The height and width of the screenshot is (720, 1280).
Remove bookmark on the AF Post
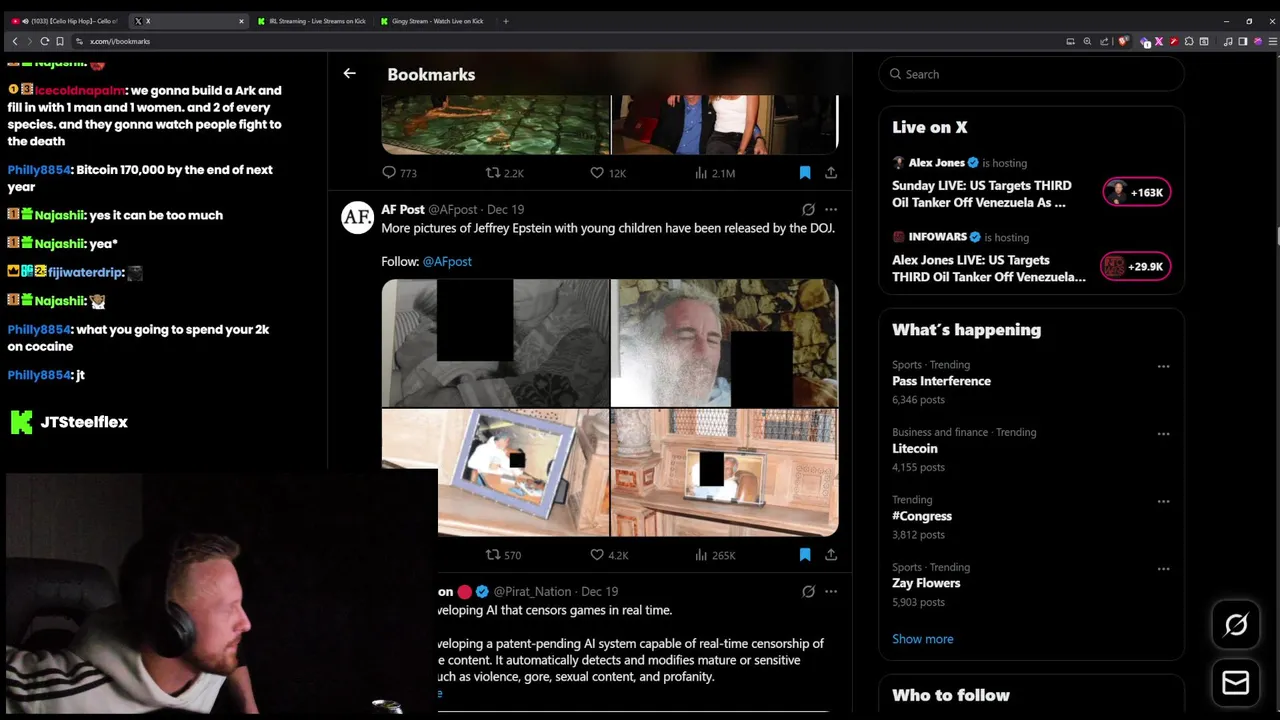805,555
